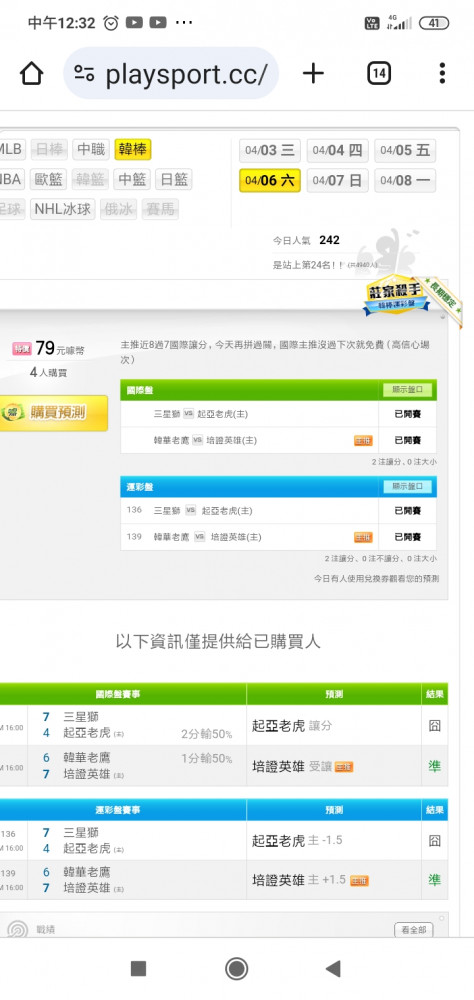Choose date 04/07 日

point(337,180)
